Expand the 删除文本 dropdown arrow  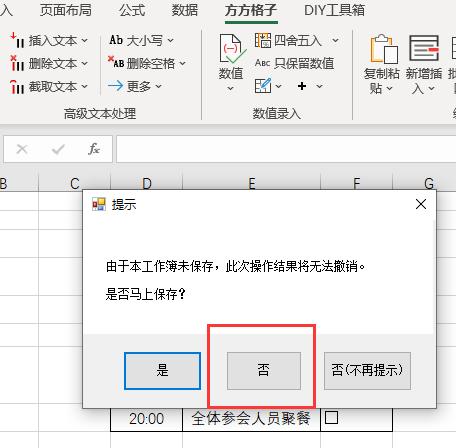pyautogui.click(x=84, y=63)
